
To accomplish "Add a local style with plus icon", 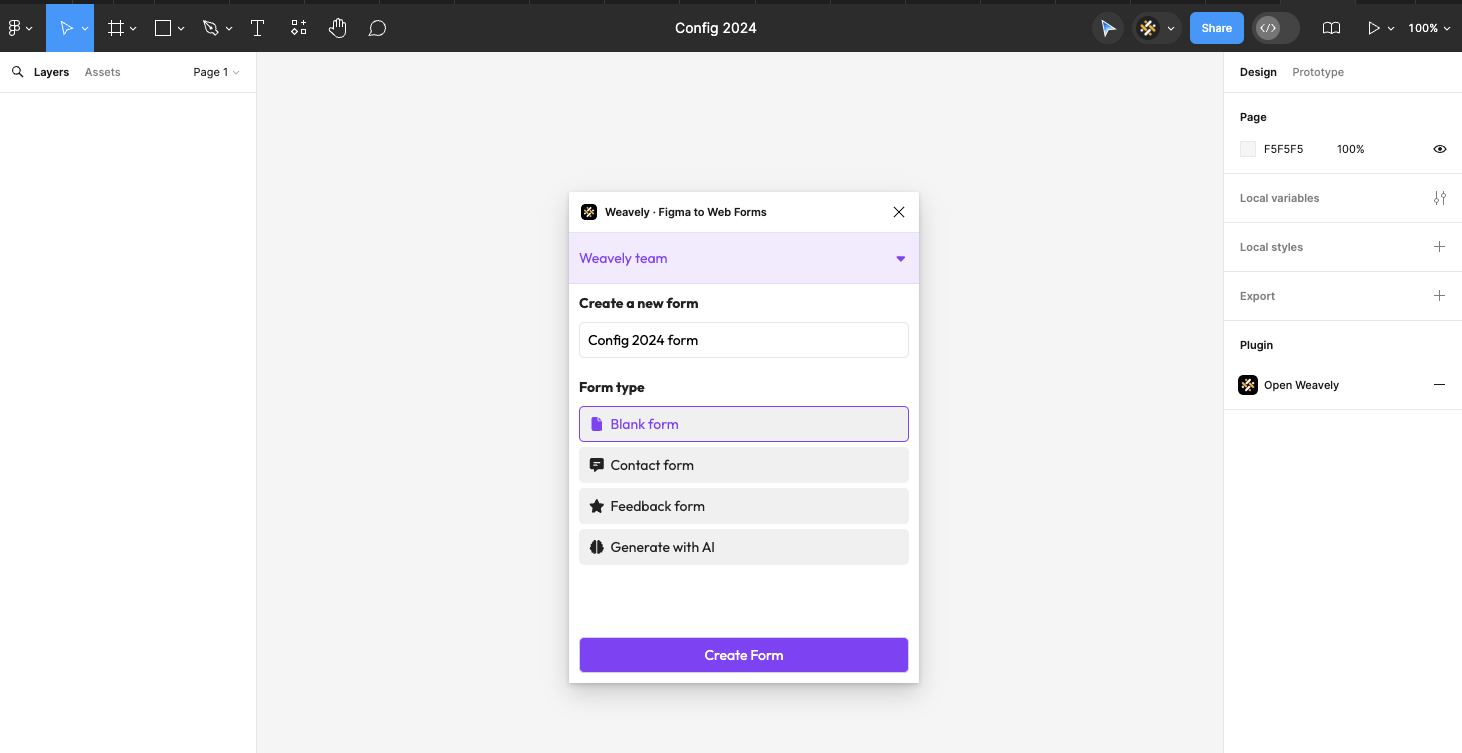I will pos(1440,247).
